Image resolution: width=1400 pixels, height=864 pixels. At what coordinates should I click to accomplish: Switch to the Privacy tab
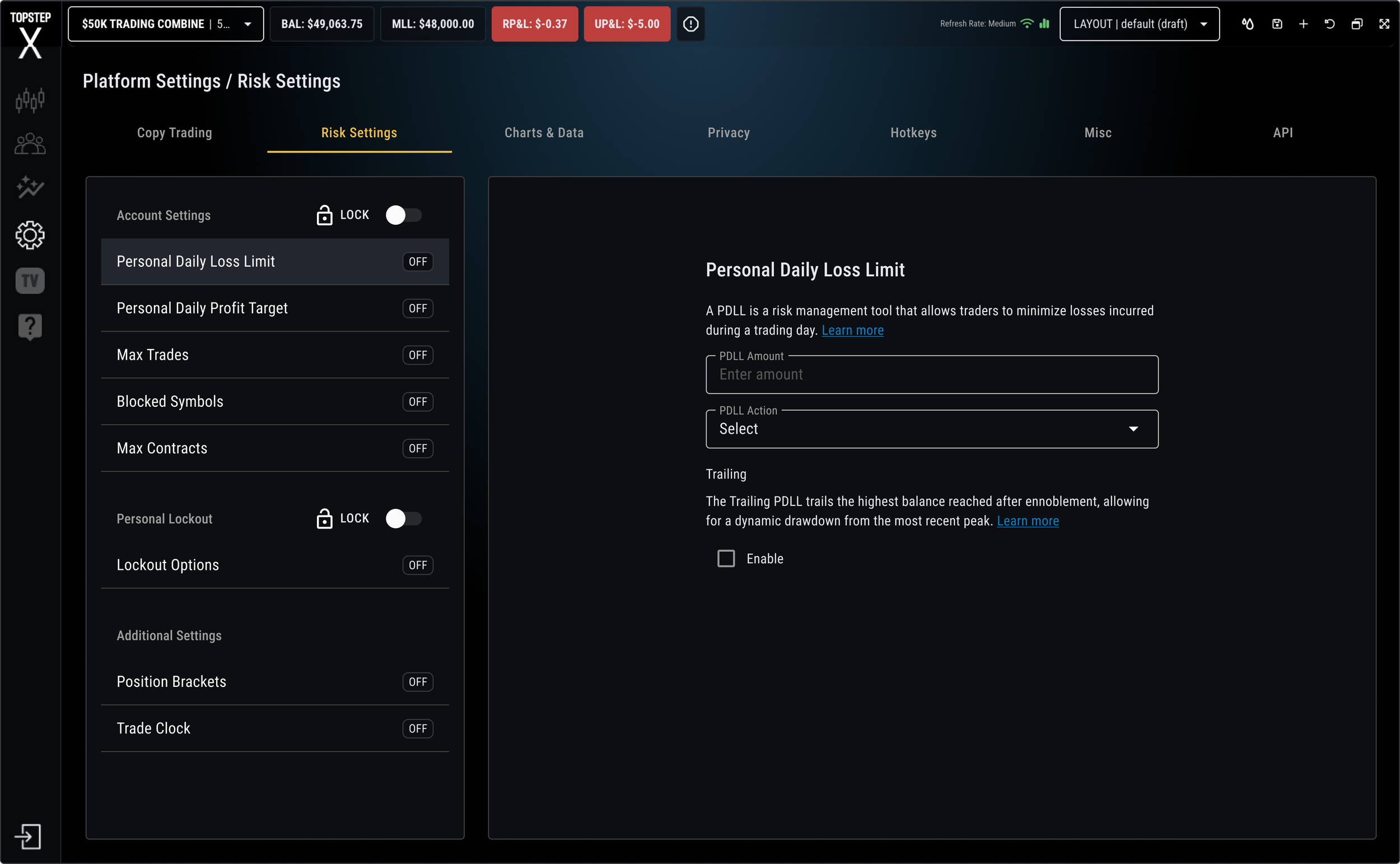pyautogui.click(x=729, y=133)
